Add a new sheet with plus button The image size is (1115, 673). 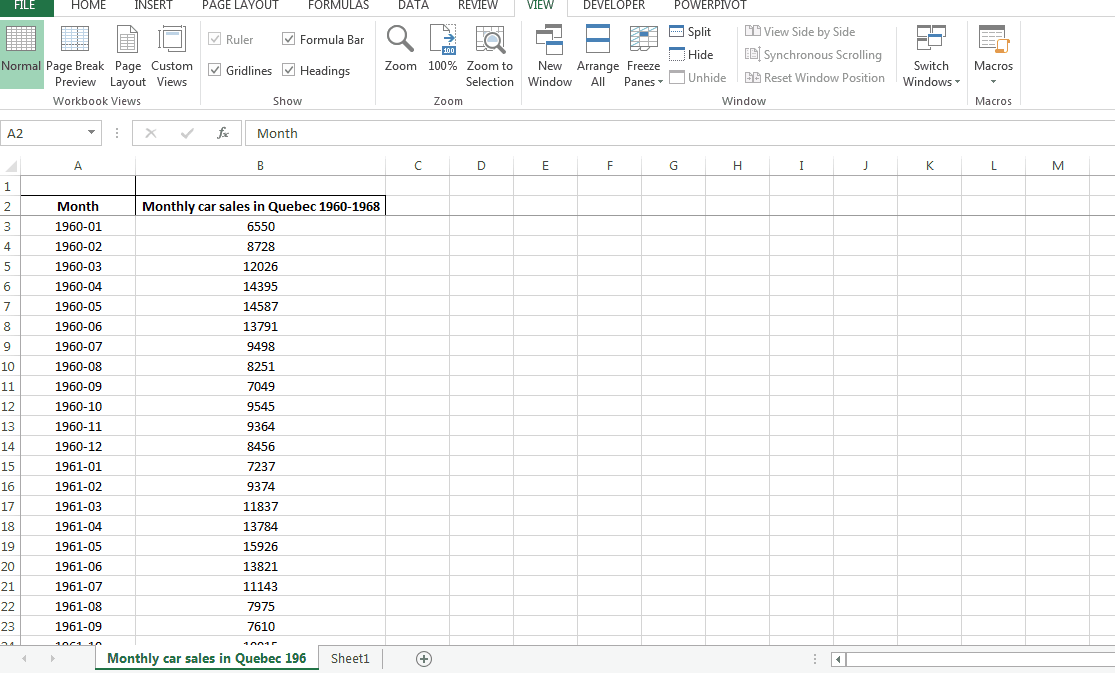point(423,658)
